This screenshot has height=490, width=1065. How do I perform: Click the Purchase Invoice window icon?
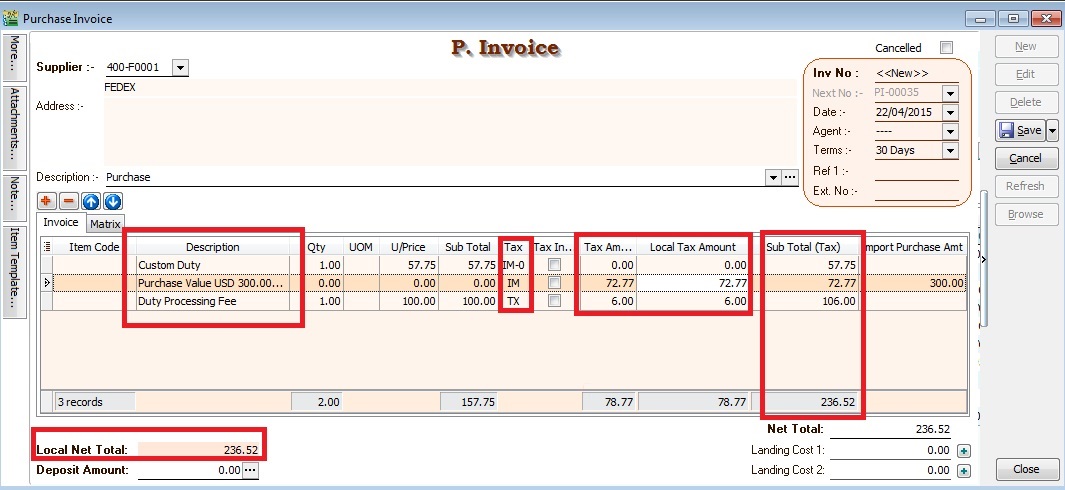tap(10, 18)
